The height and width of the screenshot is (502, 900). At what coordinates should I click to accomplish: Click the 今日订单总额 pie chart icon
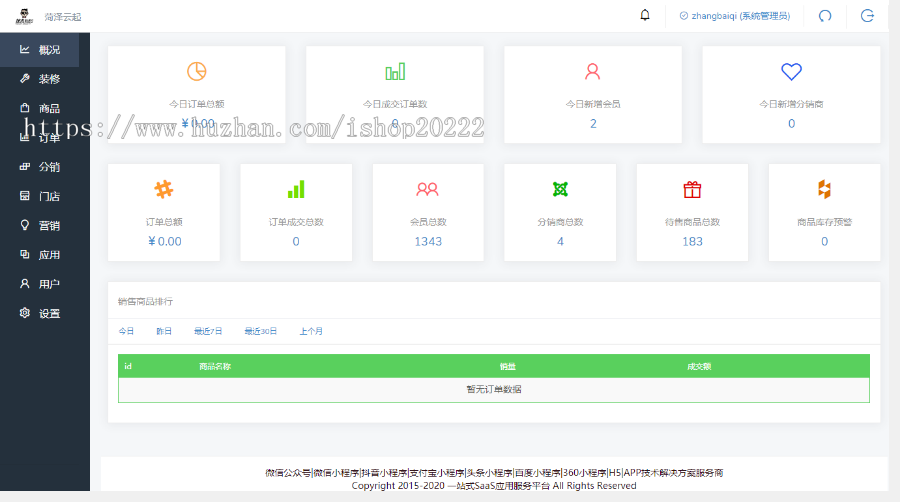pos(196,71)
